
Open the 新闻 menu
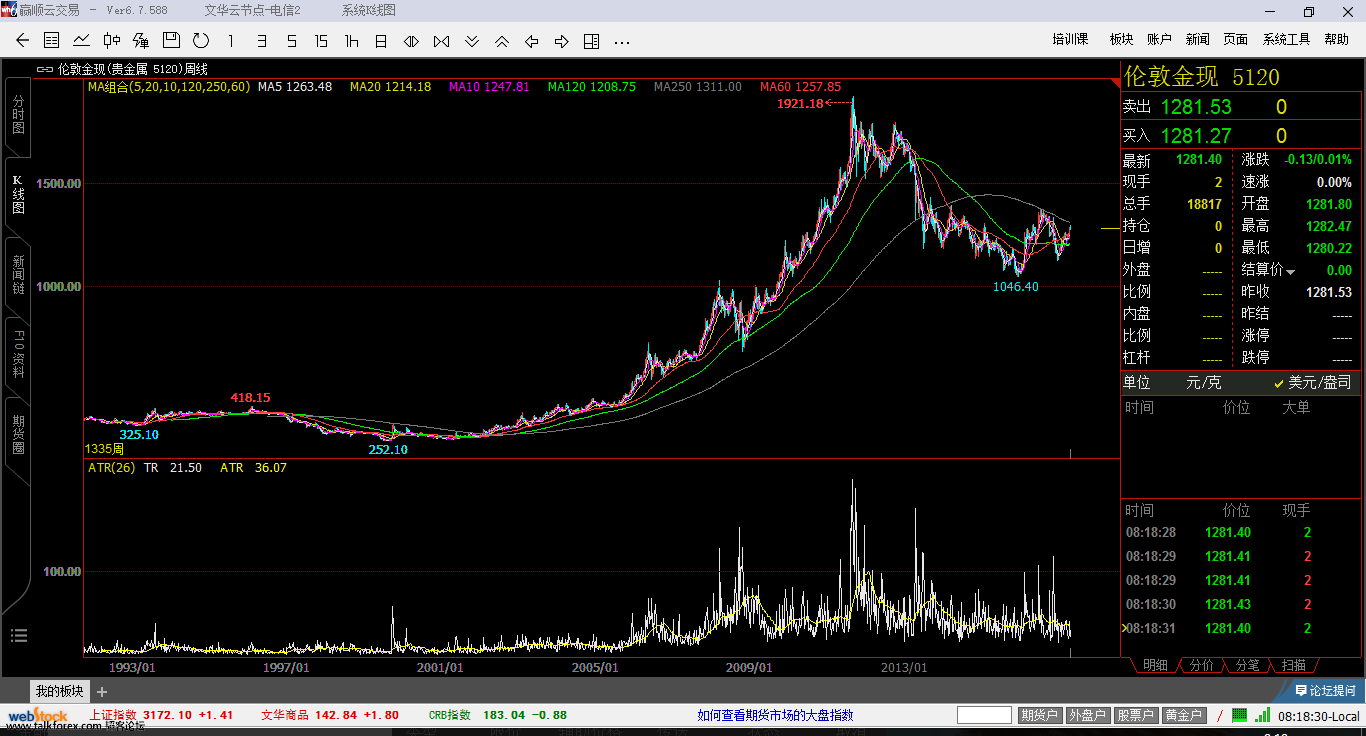pos(1198,40)
